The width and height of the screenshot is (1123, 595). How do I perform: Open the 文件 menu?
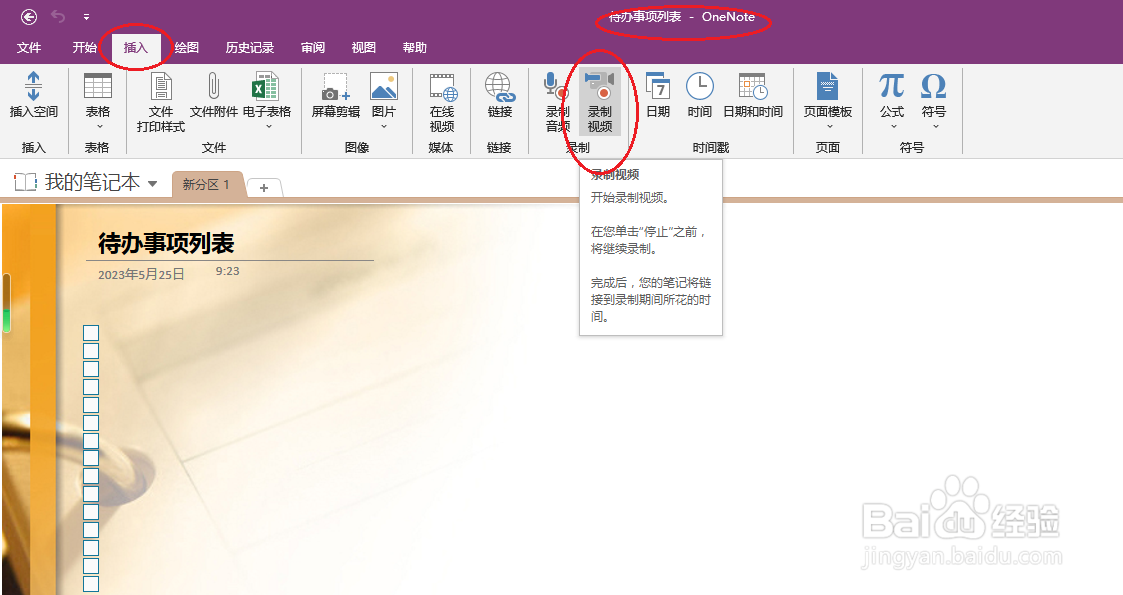pos(29,48)
